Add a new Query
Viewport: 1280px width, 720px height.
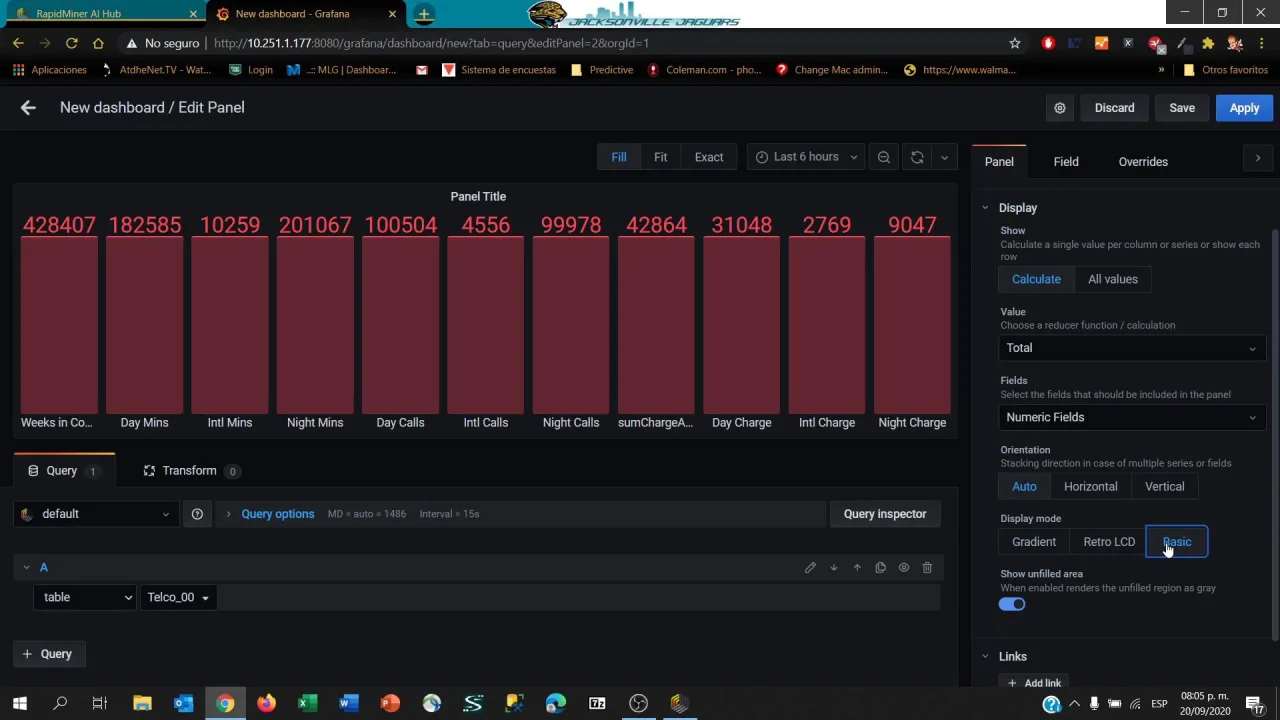pos(48,654)
